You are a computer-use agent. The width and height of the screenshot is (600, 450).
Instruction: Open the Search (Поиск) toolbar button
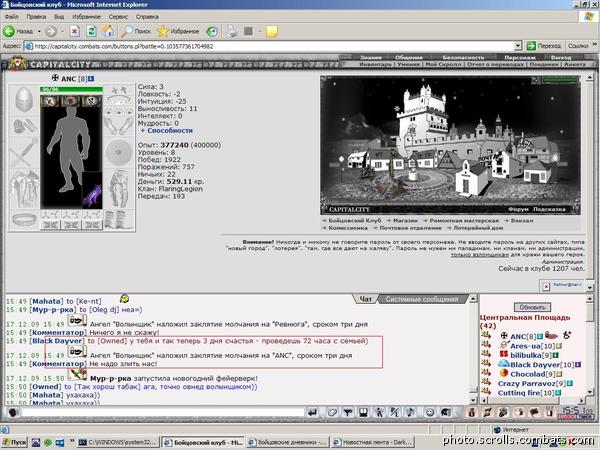[136, 31]
